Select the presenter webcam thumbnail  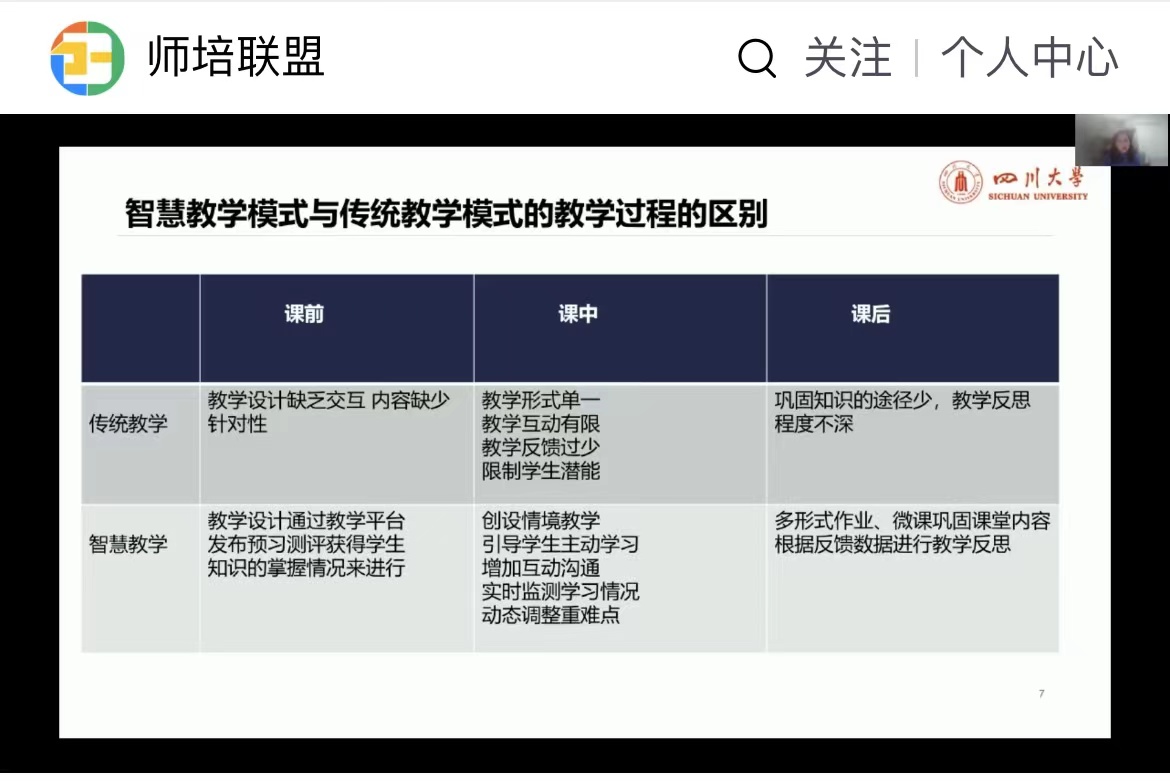point(1121,140)
